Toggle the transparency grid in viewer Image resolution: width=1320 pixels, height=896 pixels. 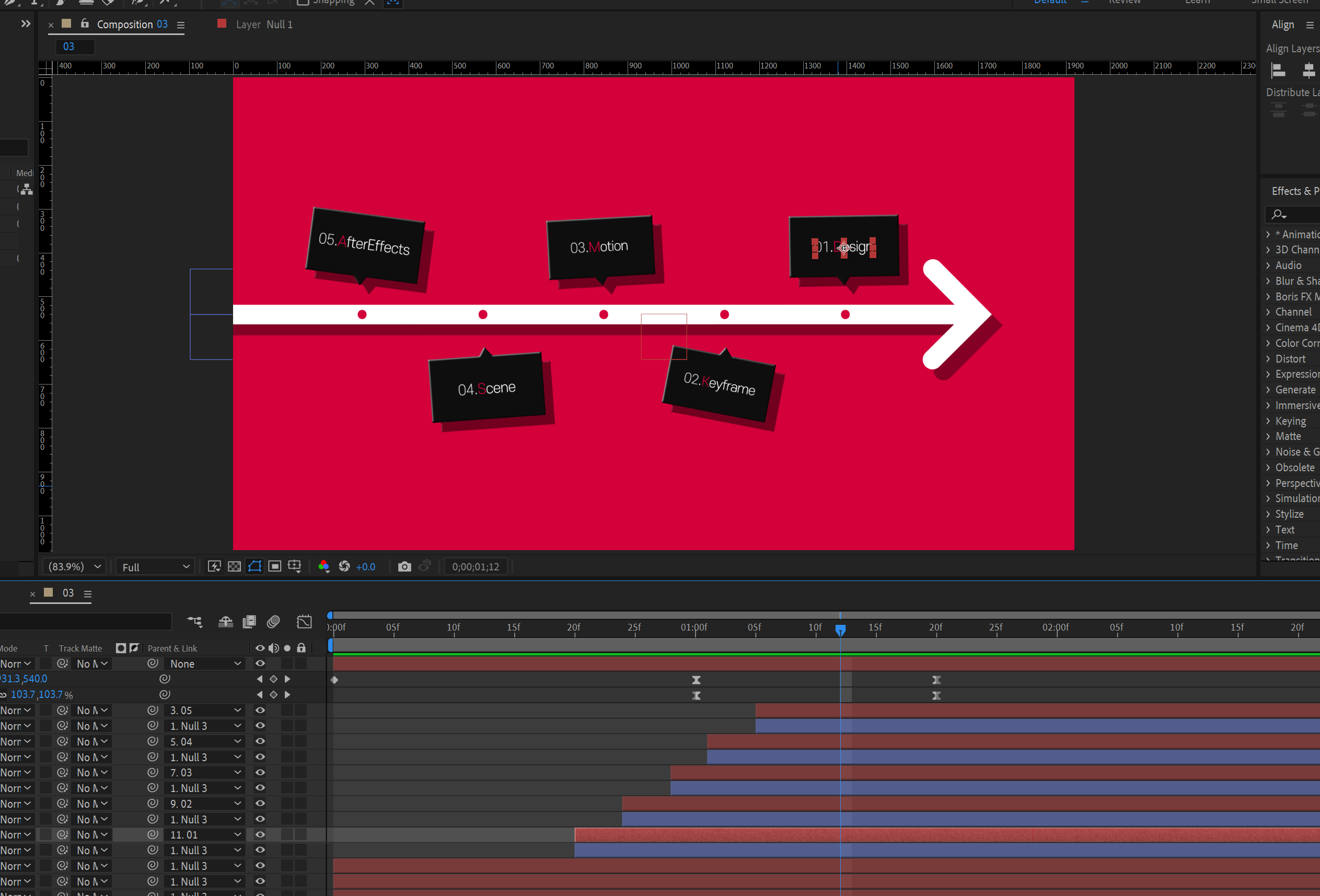click(x=234, y=566)
